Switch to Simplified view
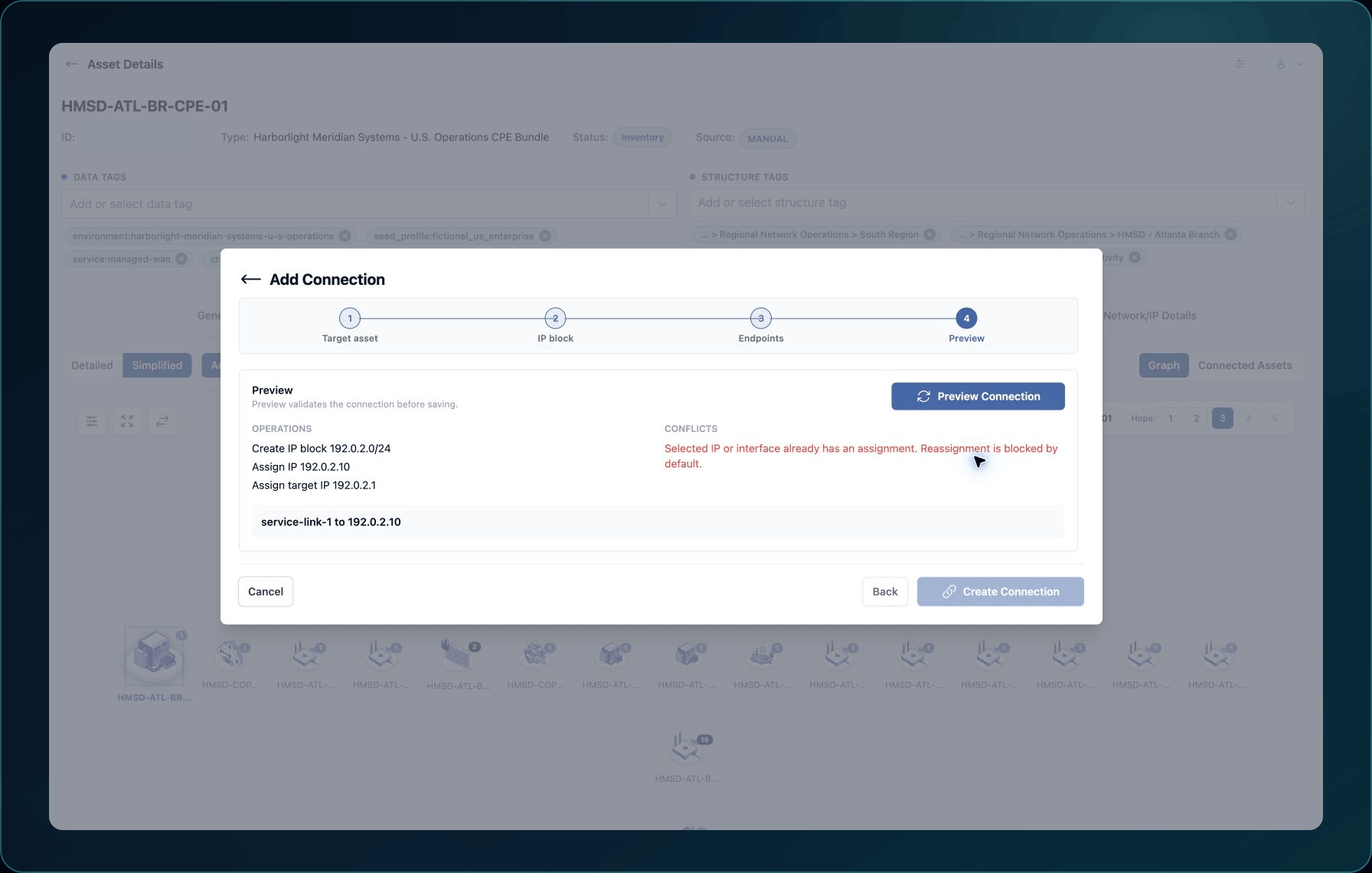The image size is (1372, 873). (157, 365)
